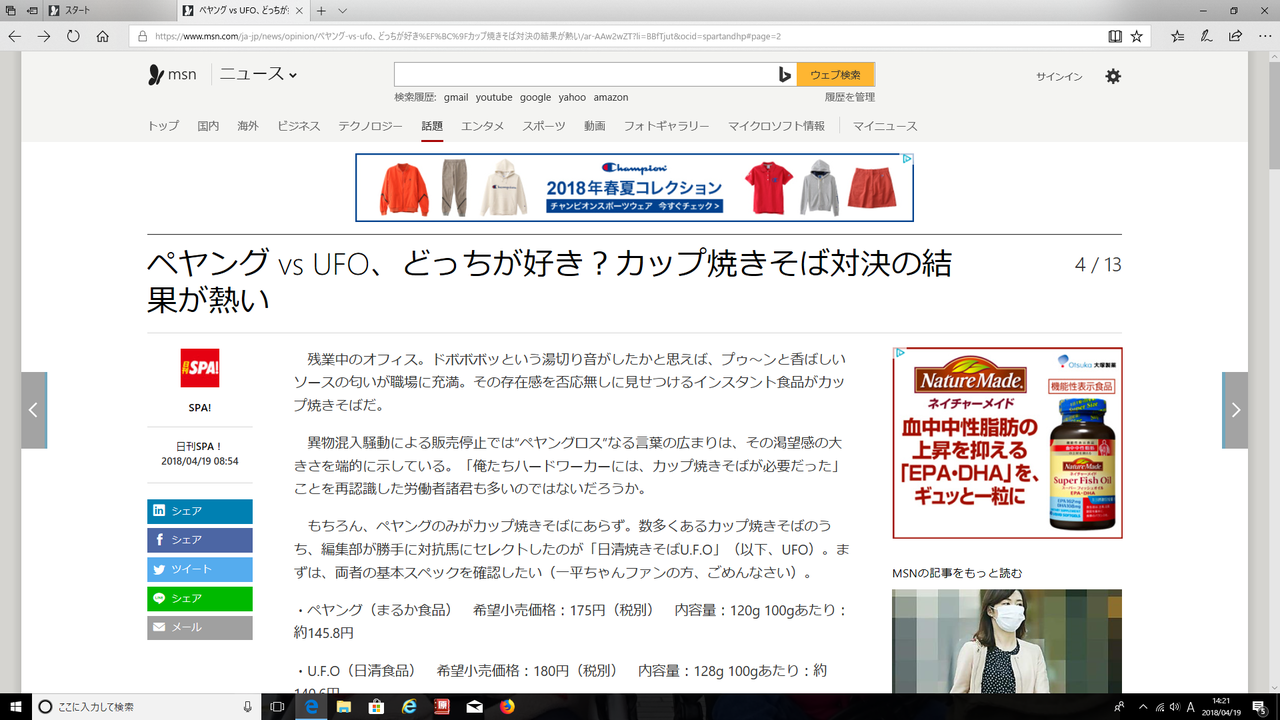This screenshot has height=720, width=1280.
Task: Reload the current page
Action: 73,36
